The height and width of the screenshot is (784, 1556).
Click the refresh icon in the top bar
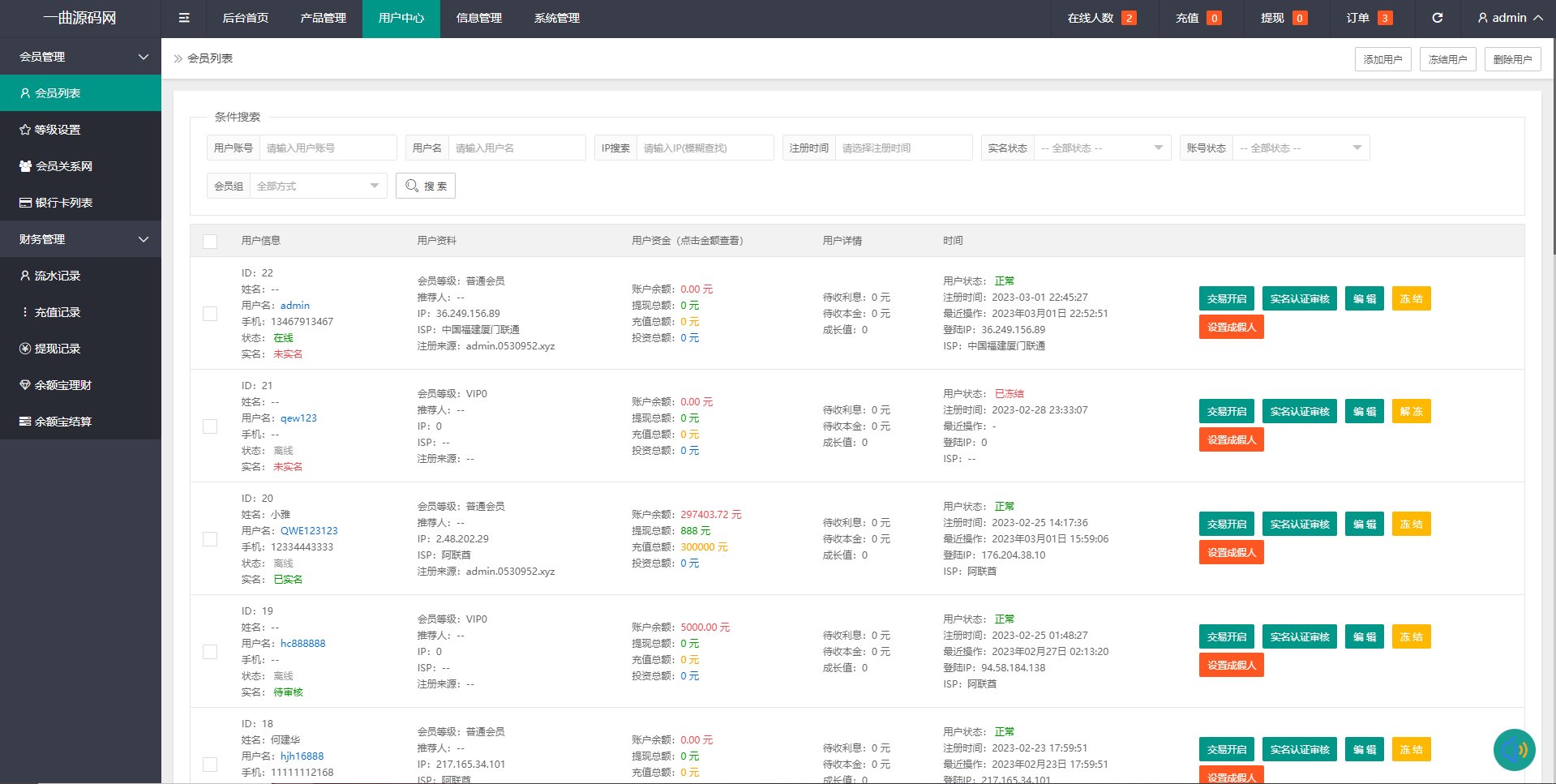pos(1438,18)
